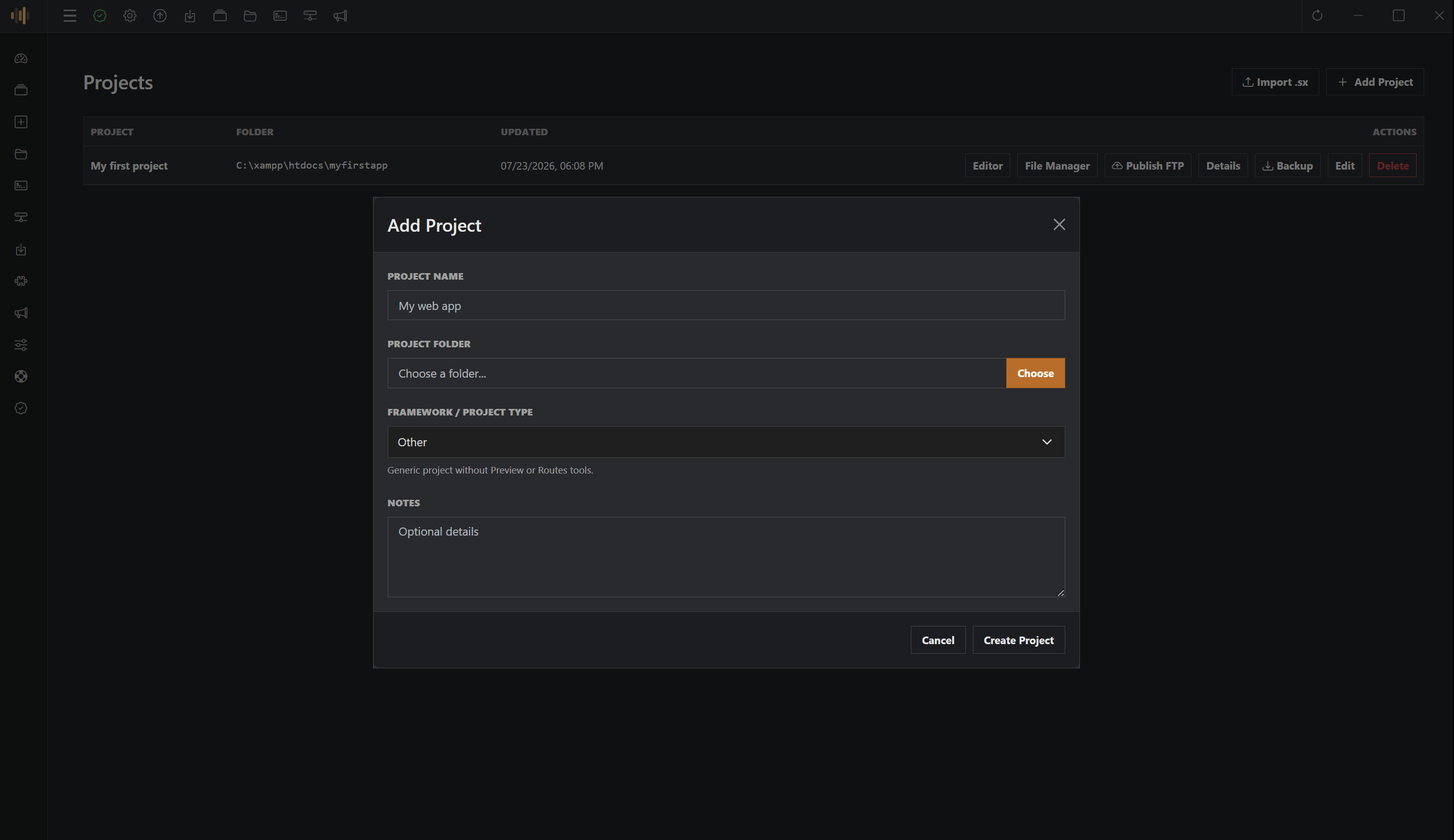Open Details of My first project
This screenshot has height=840, width=1454.
tap(1223, 166)
